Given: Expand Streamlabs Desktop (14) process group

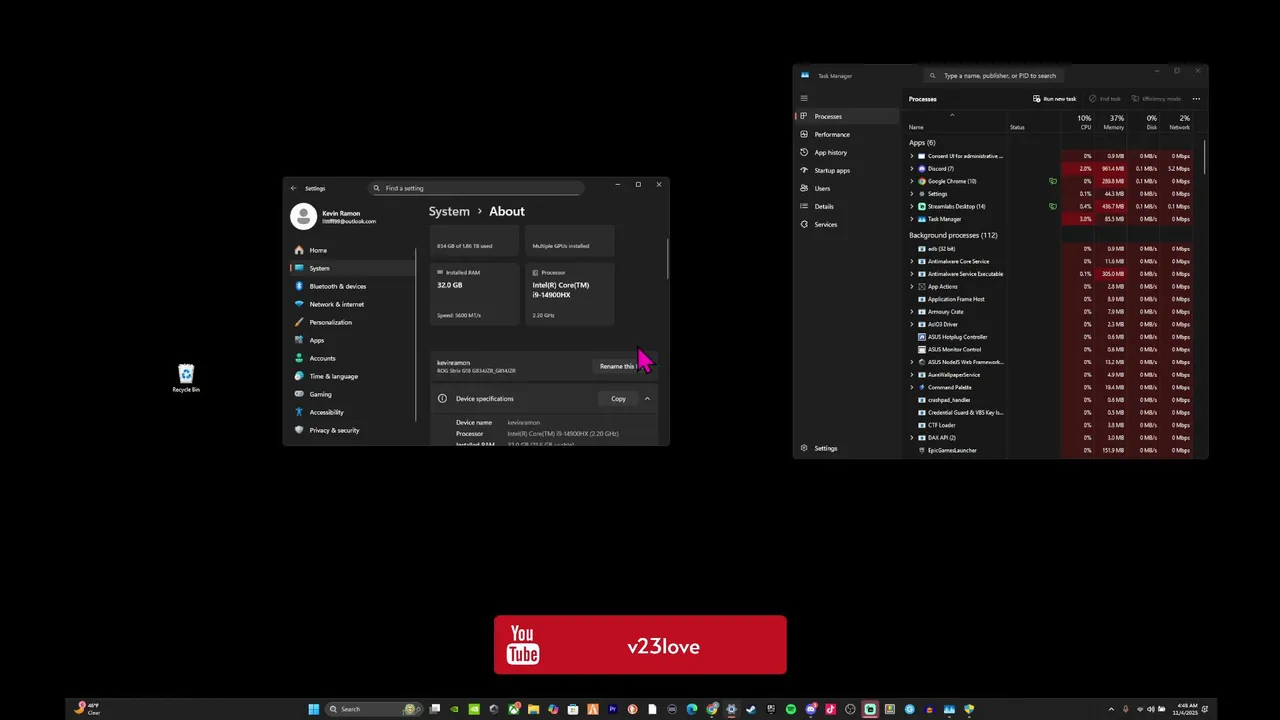Looking at the screenshot, I should pyautogui.click(x=912, y=206).
